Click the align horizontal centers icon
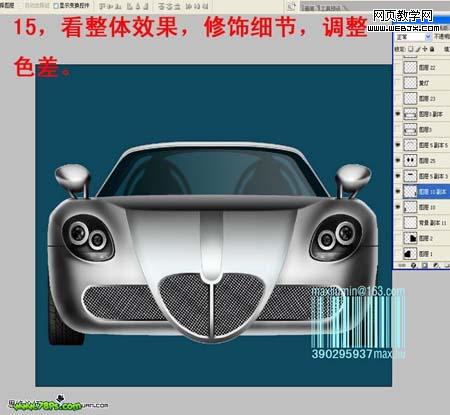450x415 pixels. coord(138,7)
